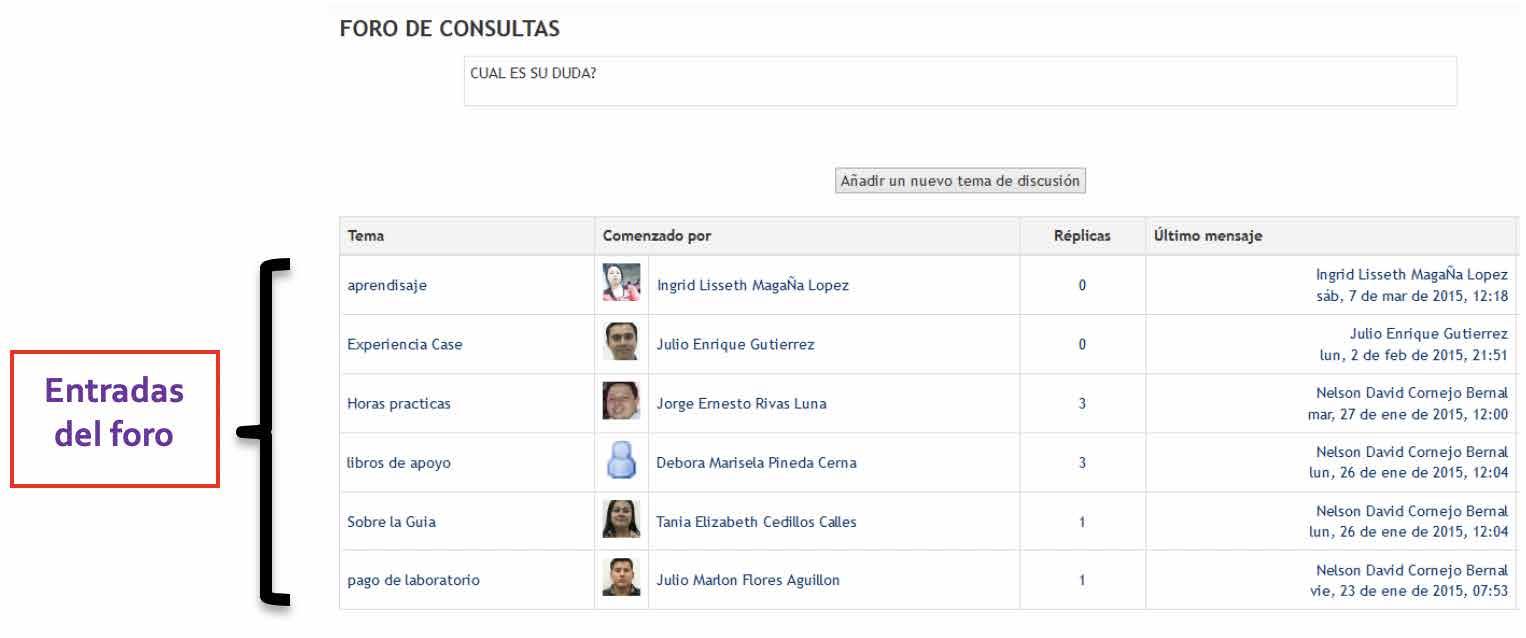The height and width of the screenshot is (638, 1526).
Task: Click Julio Enrique Gutierrez's profile picture
Action: click(621, 342)
